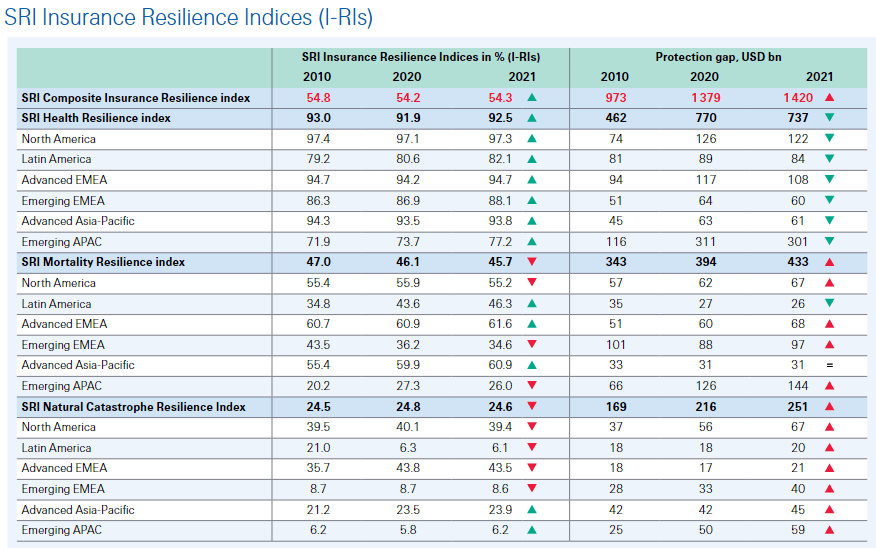Select the Protection gap, USD bn column header
This screenshot has width=876, height=548.
click(718, 57)
